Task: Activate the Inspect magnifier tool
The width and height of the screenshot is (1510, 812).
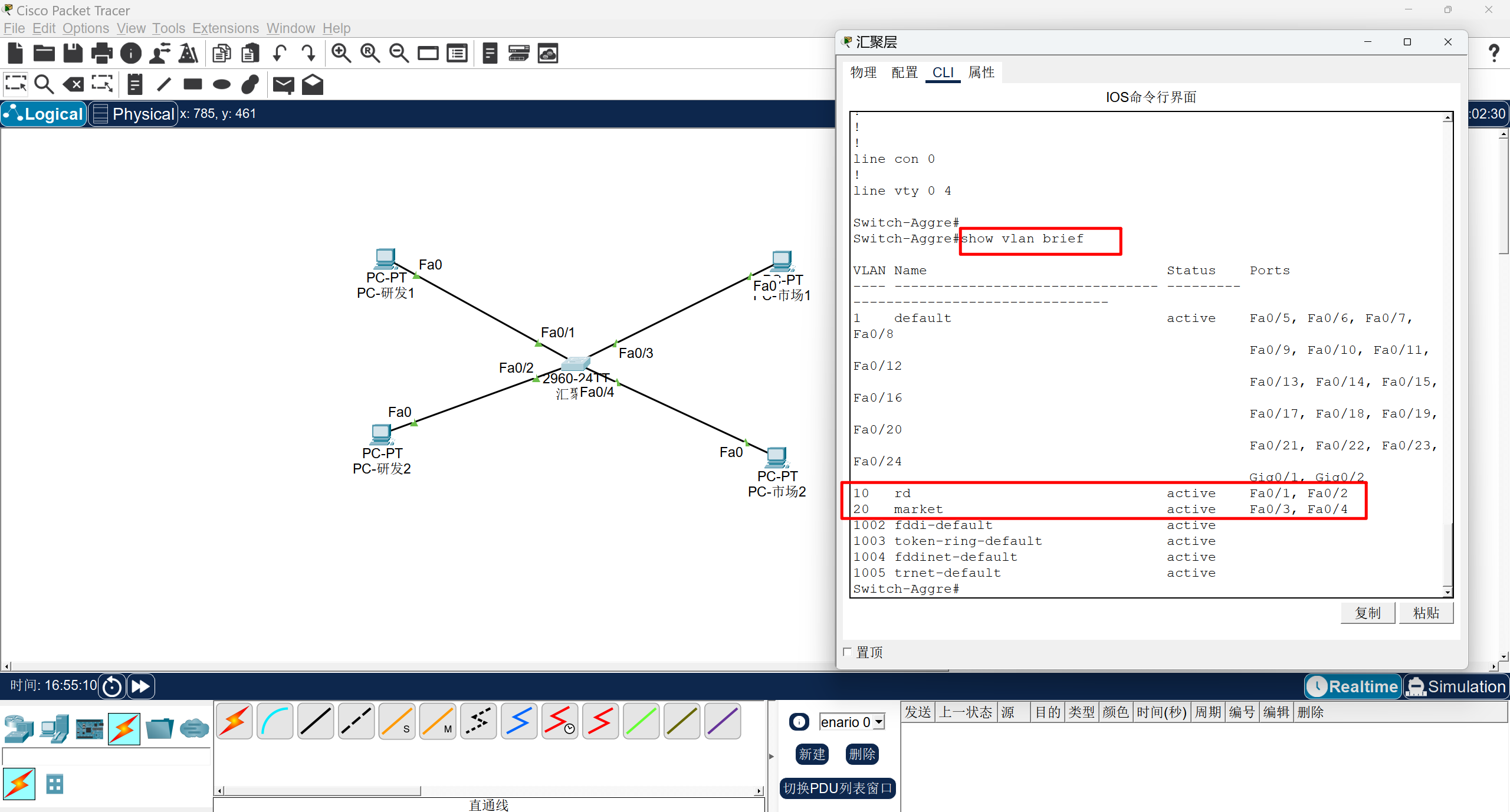Action: [44, 84]
